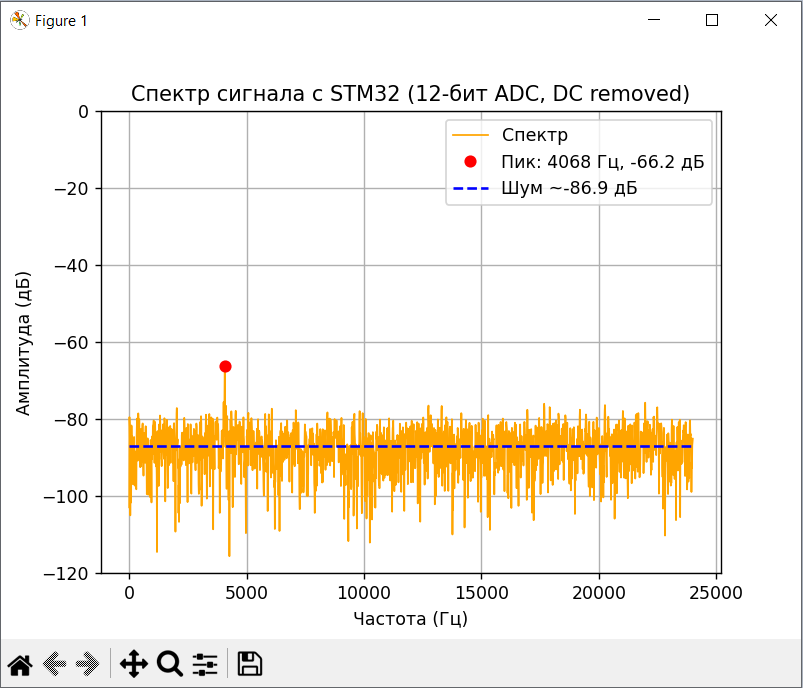803x688 pixels.
Task: Toggle the Pan tool with cross arrows
Action: coord(133,663)
